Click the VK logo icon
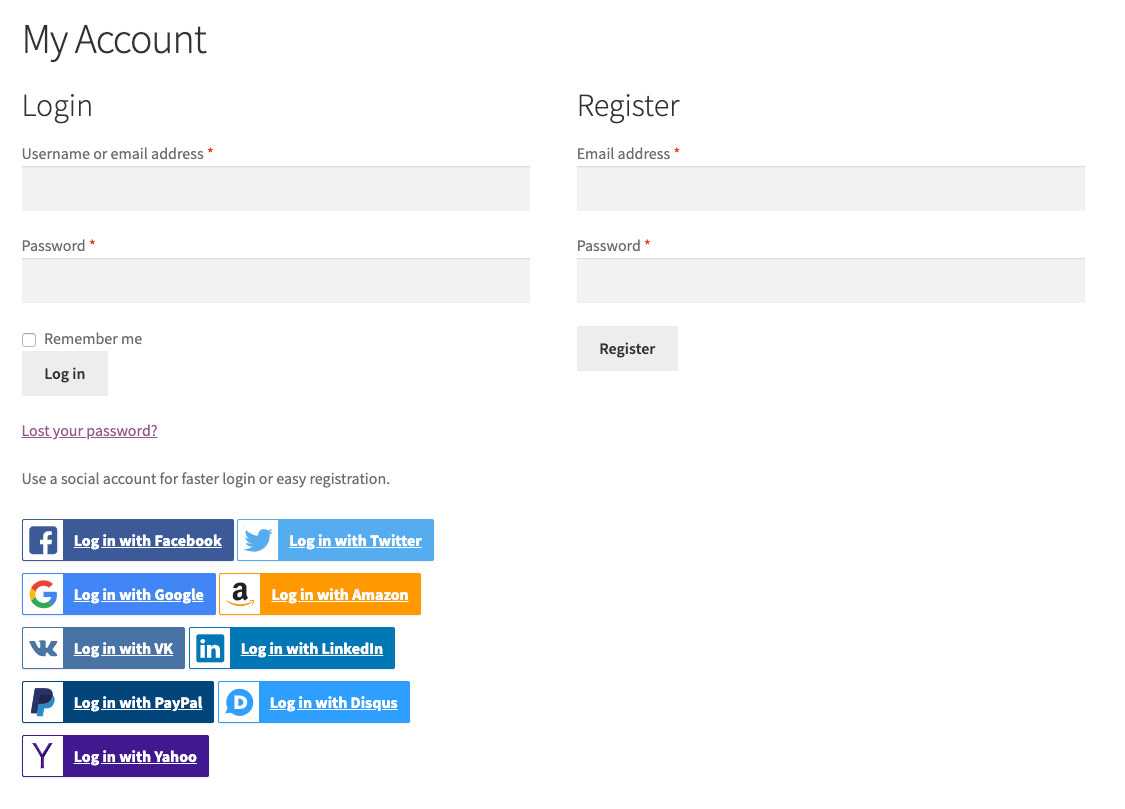Image resolution: width=1125 pixels, height=809 pixels. click(42, 648)
